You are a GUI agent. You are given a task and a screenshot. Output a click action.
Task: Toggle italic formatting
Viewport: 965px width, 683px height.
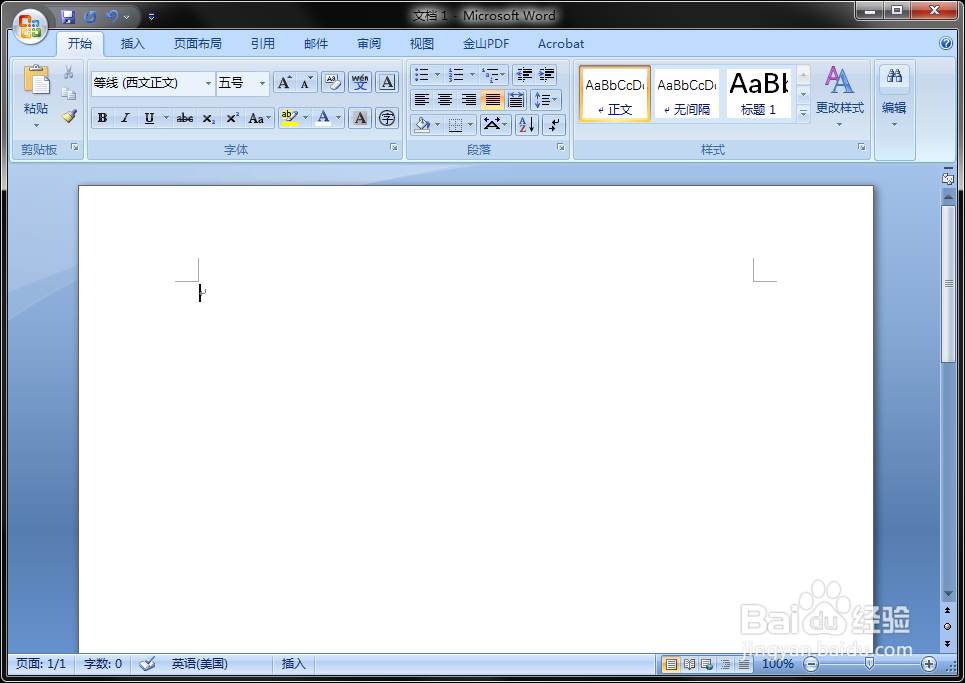(126, 118)
